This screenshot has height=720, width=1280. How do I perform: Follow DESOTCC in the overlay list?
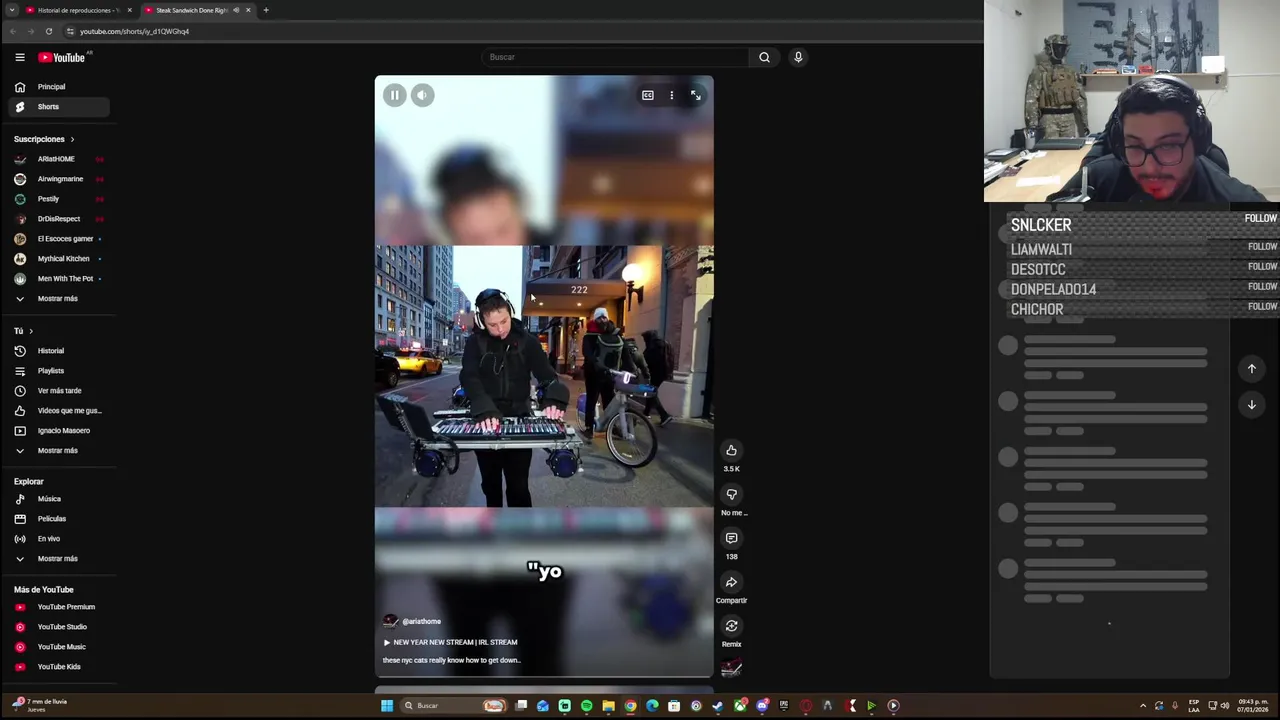point(1262,266)
